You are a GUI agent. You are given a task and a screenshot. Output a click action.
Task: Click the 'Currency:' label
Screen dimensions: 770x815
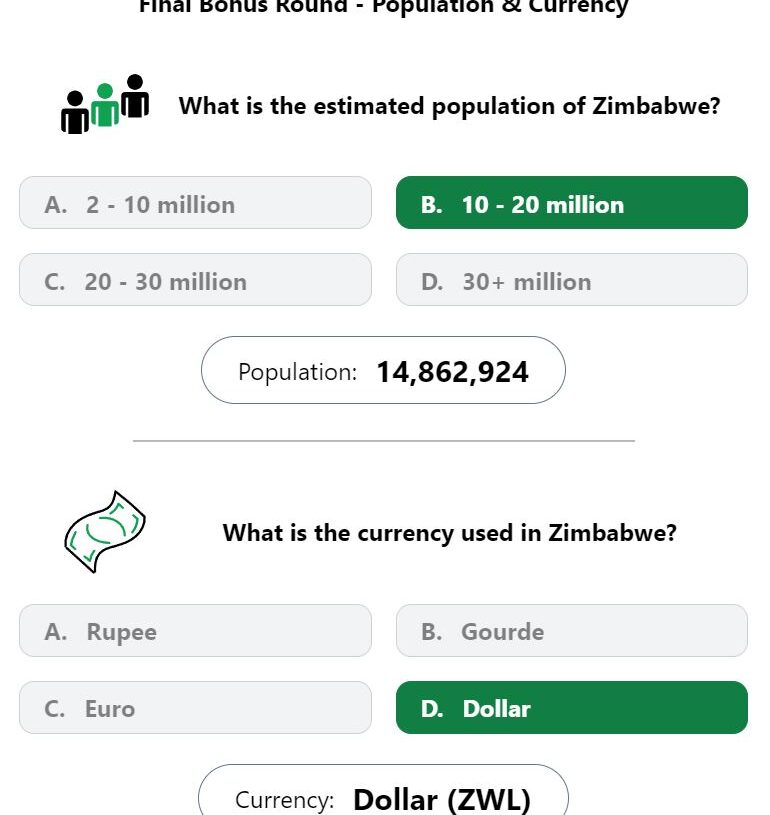(x=284, y=800)
